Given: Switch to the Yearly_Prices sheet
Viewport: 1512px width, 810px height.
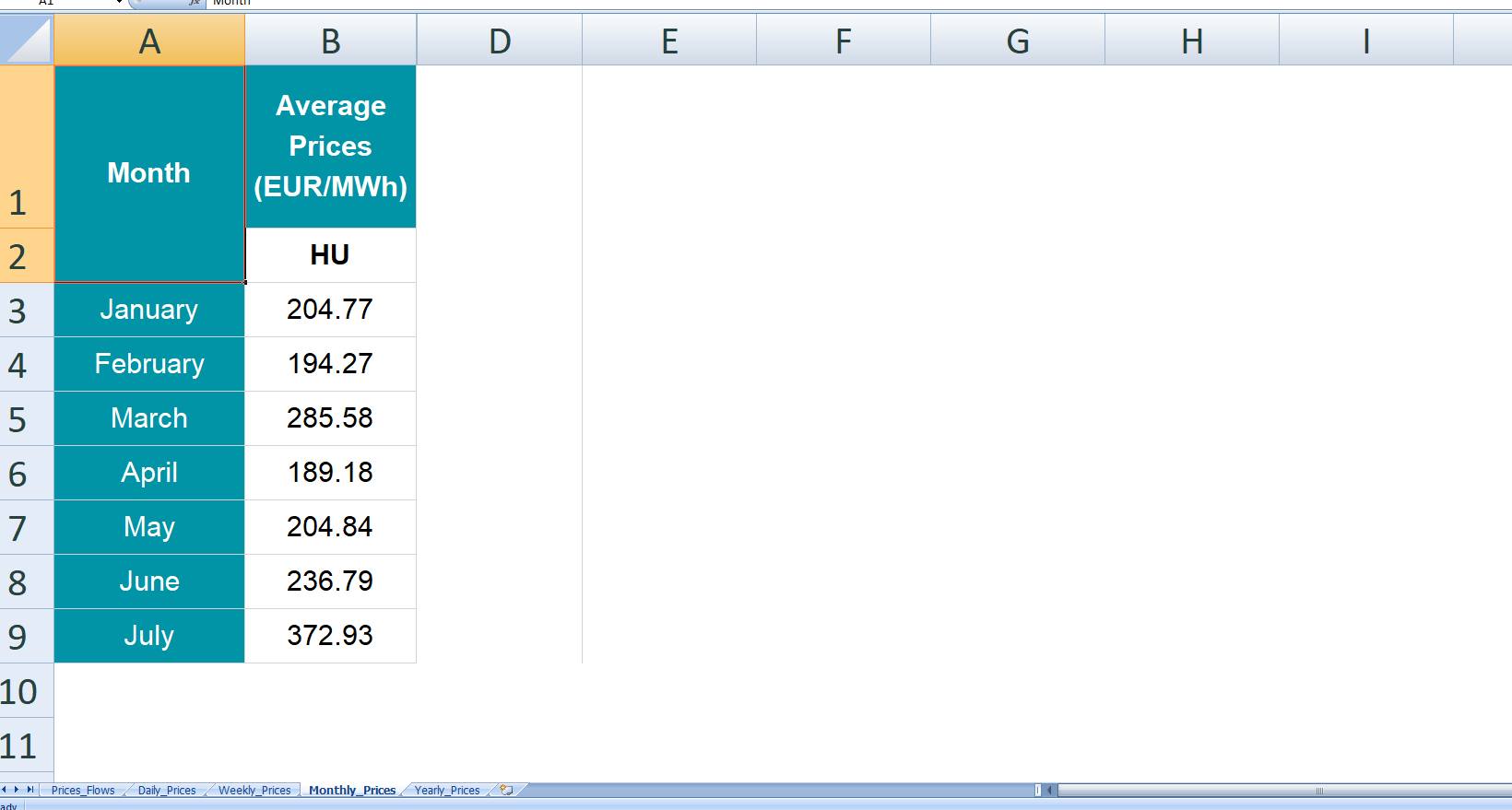Looking at the screenshot, I should click(x=447, y=791).
